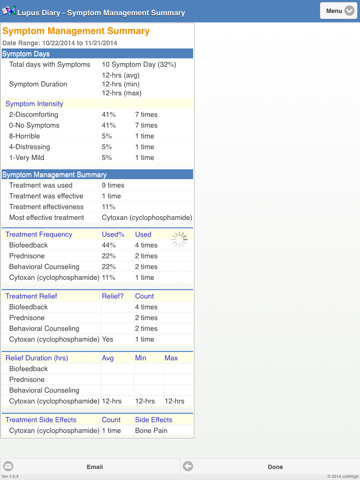The image size is (360, 480).
Task: Select the Symptom Management Summary blue header
Action: 97,174
